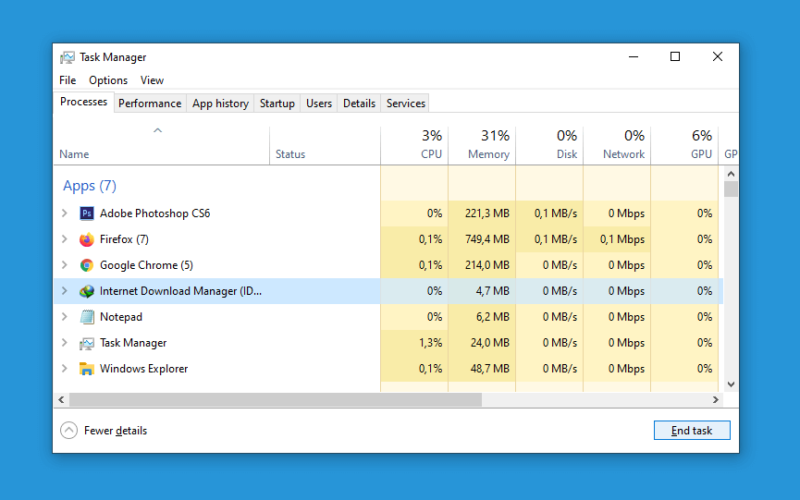Click the horizontal scrollbar right arrow
Viewport: 800px width, 500px height.
click(715, 400)
